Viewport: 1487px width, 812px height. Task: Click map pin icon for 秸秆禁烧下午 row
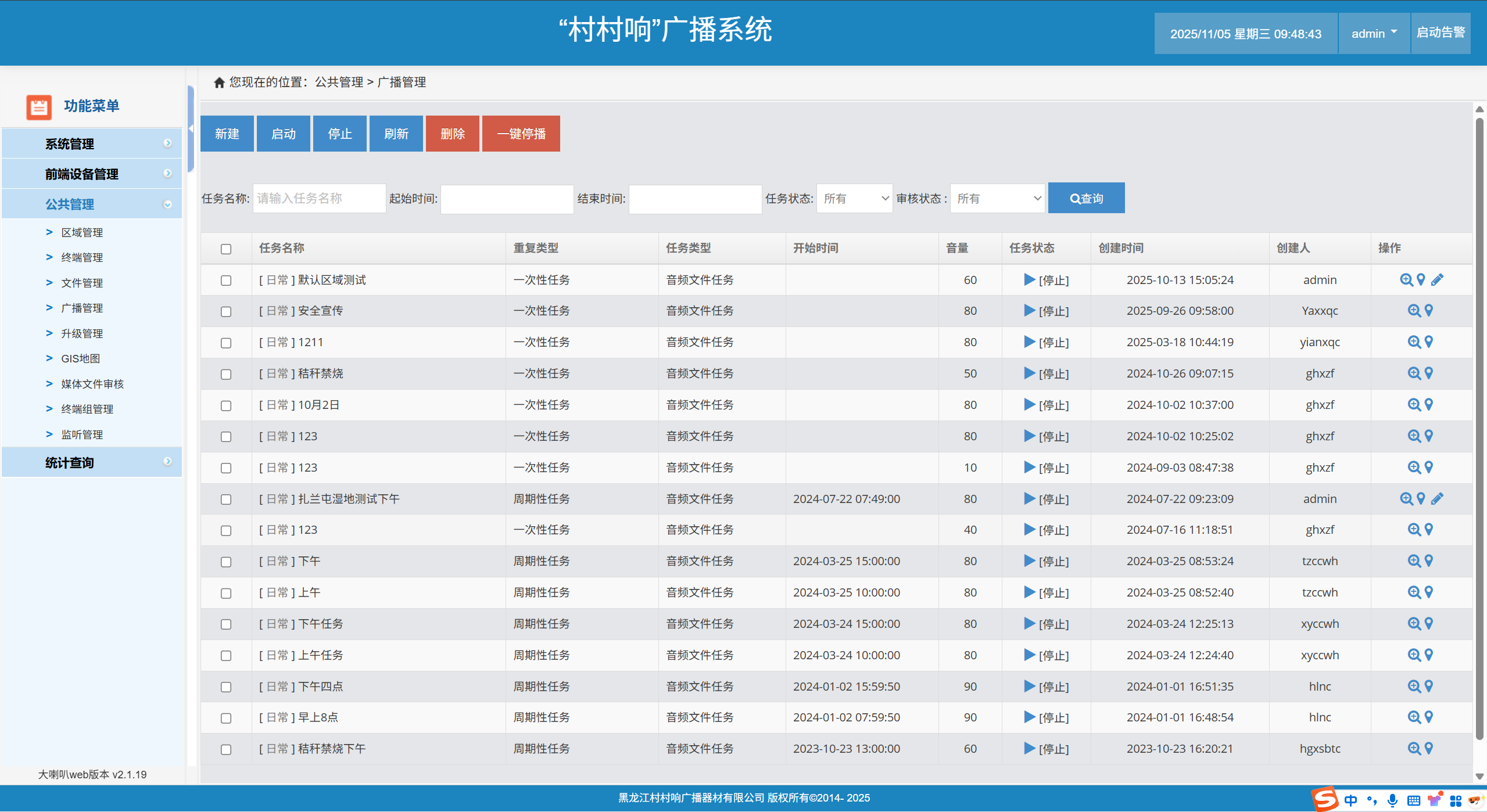pyautogui.click(x=1429, y=749)
